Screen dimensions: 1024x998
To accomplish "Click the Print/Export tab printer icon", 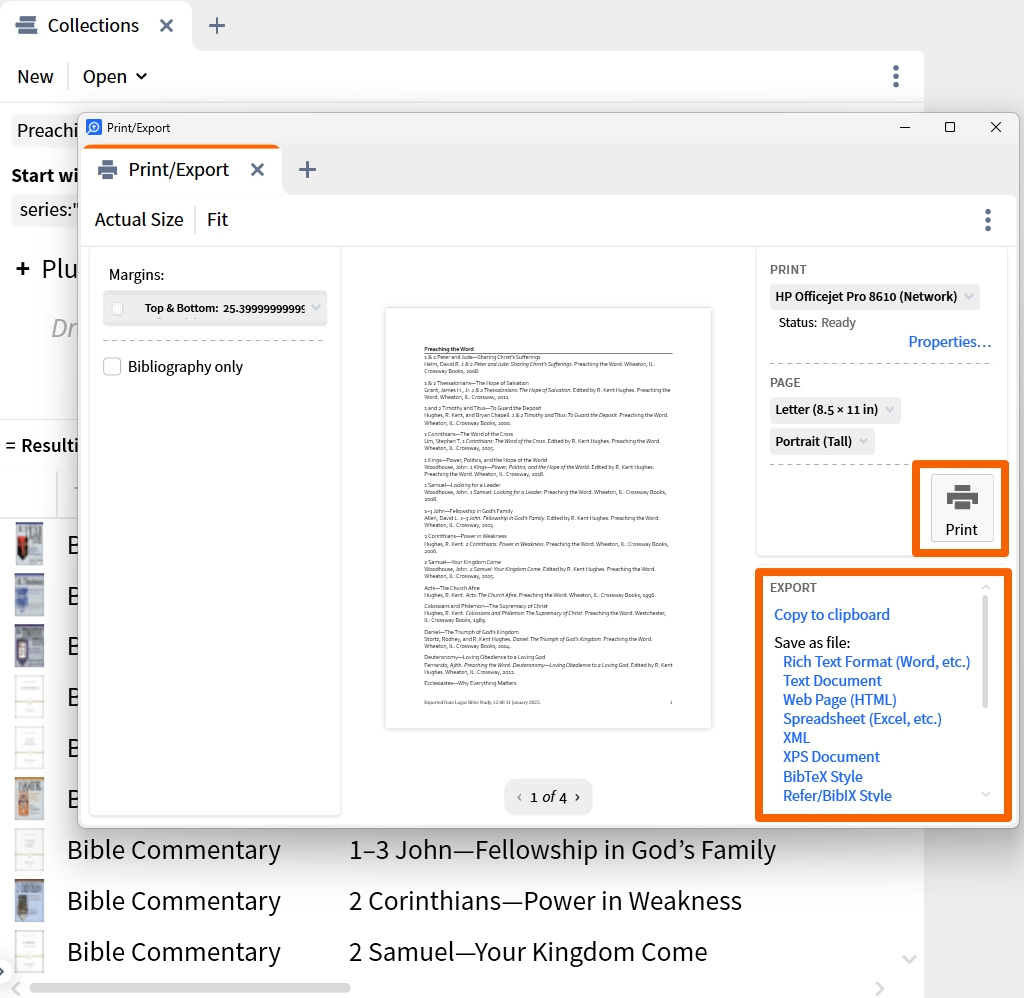I will tap(107, 170).
